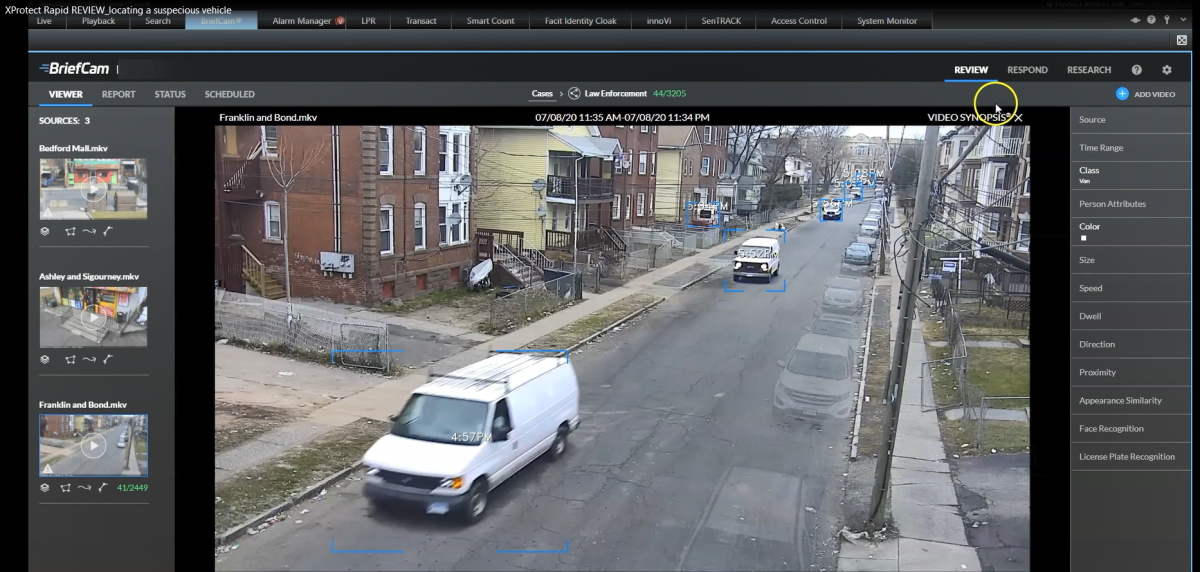Click the Cases breadcrumb link
Screen dimensions: 1200x572
coord(542,94)
